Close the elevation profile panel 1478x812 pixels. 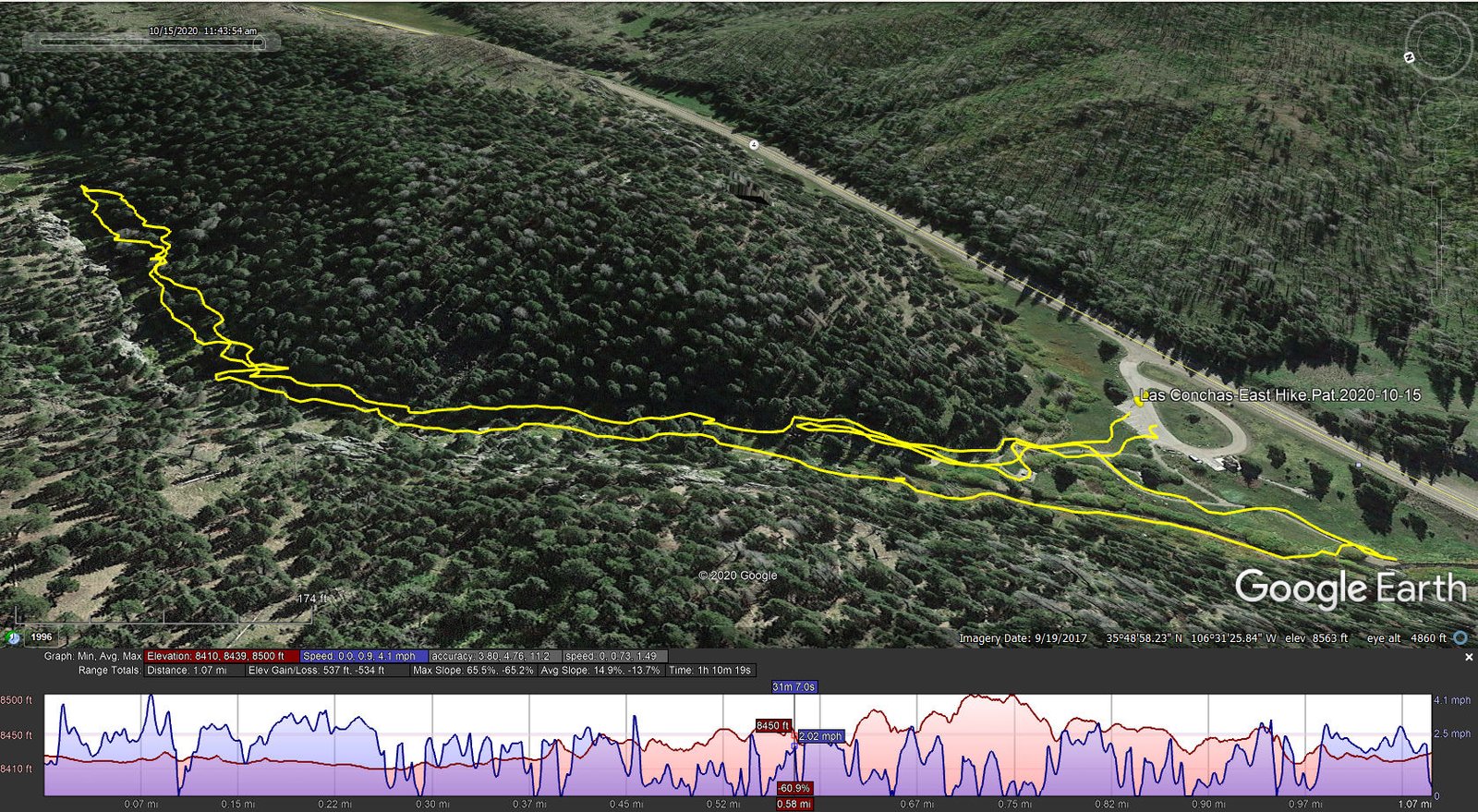1469,657
